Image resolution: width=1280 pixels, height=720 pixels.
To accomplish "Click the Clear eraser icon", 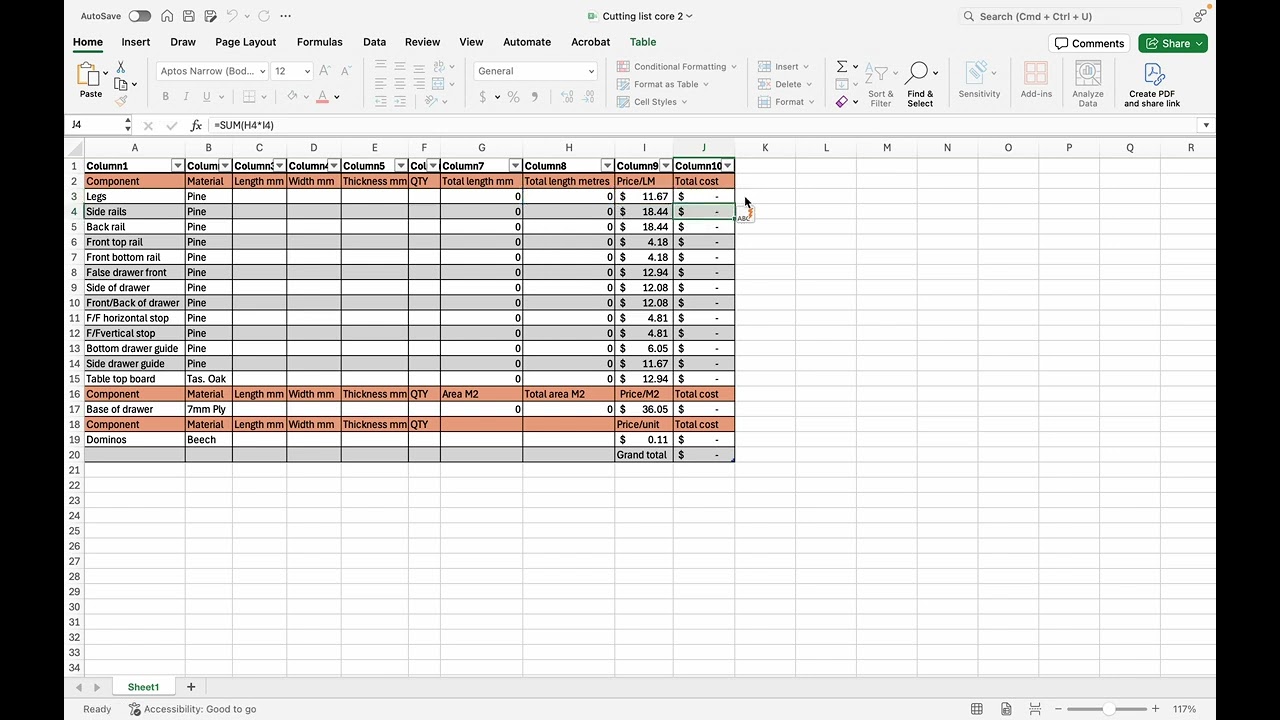I will coord(842,101).
